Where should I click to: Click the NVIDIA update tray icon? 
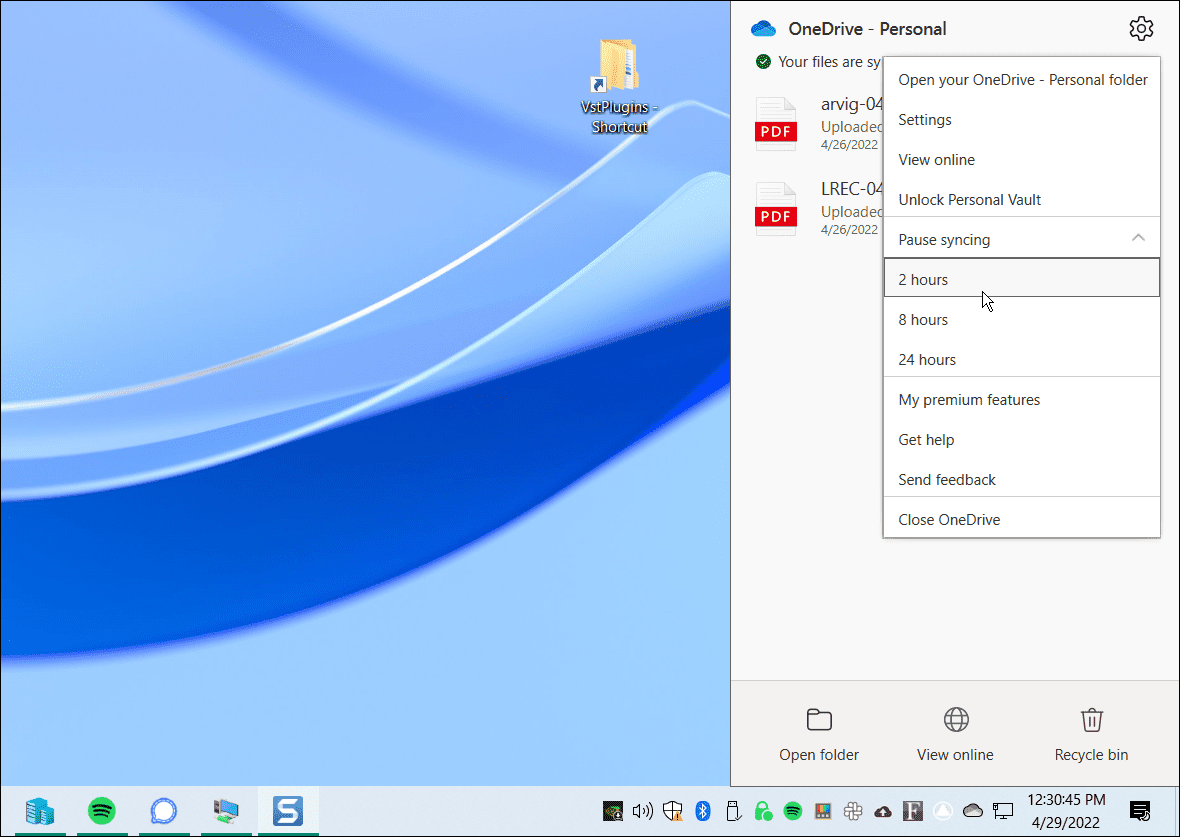click(x=613, y=811)
